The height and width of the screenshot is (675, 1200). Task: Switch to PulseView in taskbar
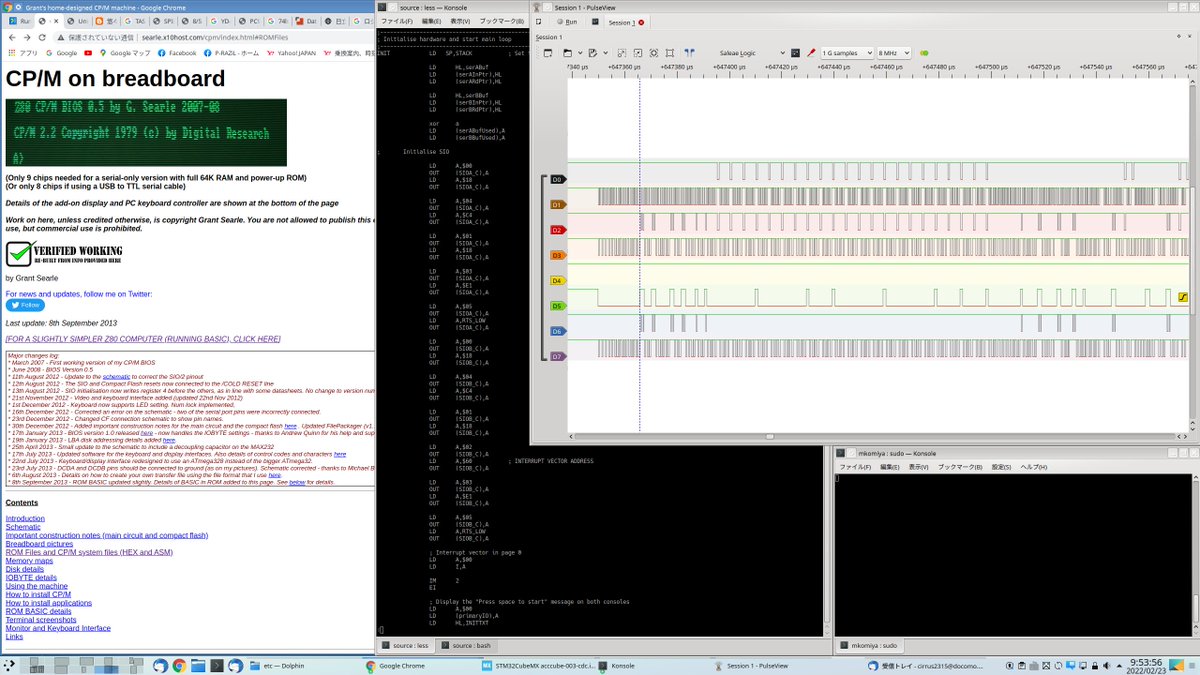tap(762, 665)
